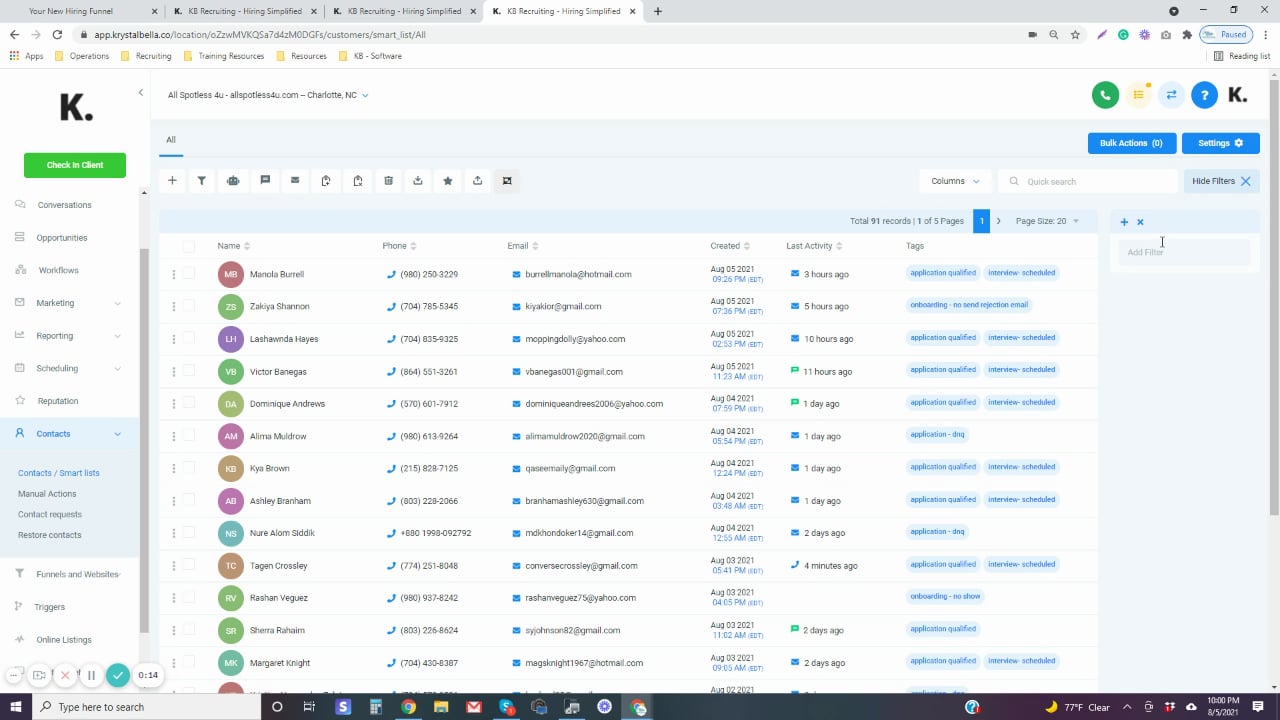Check the box for Manola Burrell

189,274
